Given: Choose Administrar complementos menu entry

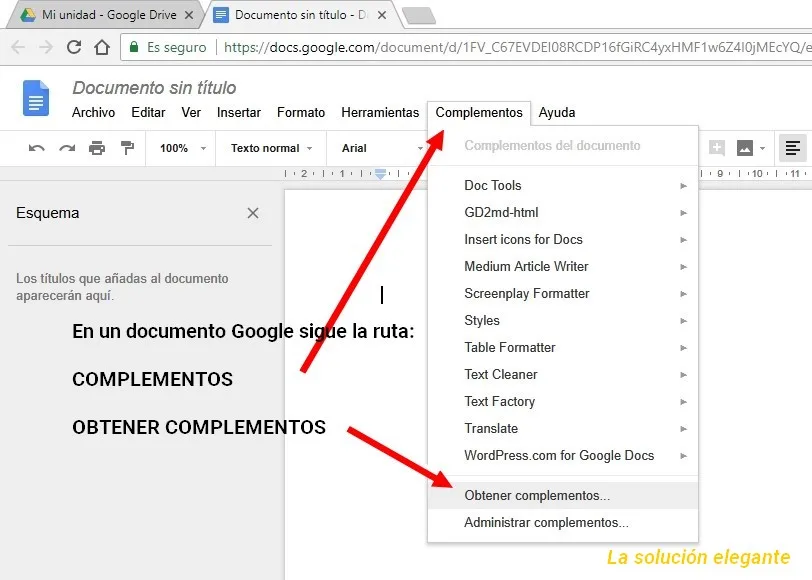Looking at the screenshot, I should [546, 523].
